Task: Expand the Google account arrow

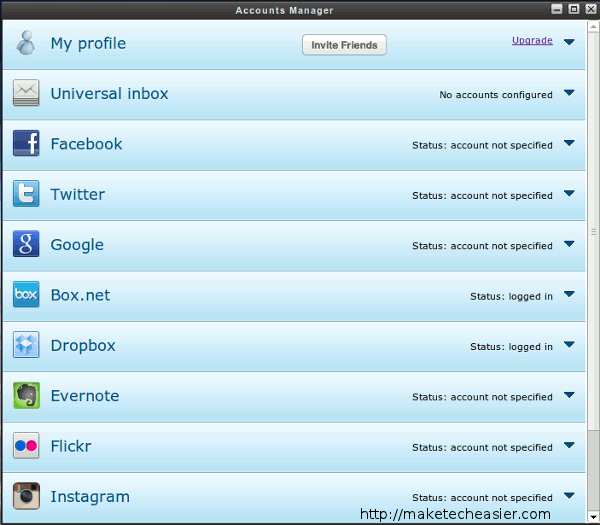Action: [x=569, y=244]
